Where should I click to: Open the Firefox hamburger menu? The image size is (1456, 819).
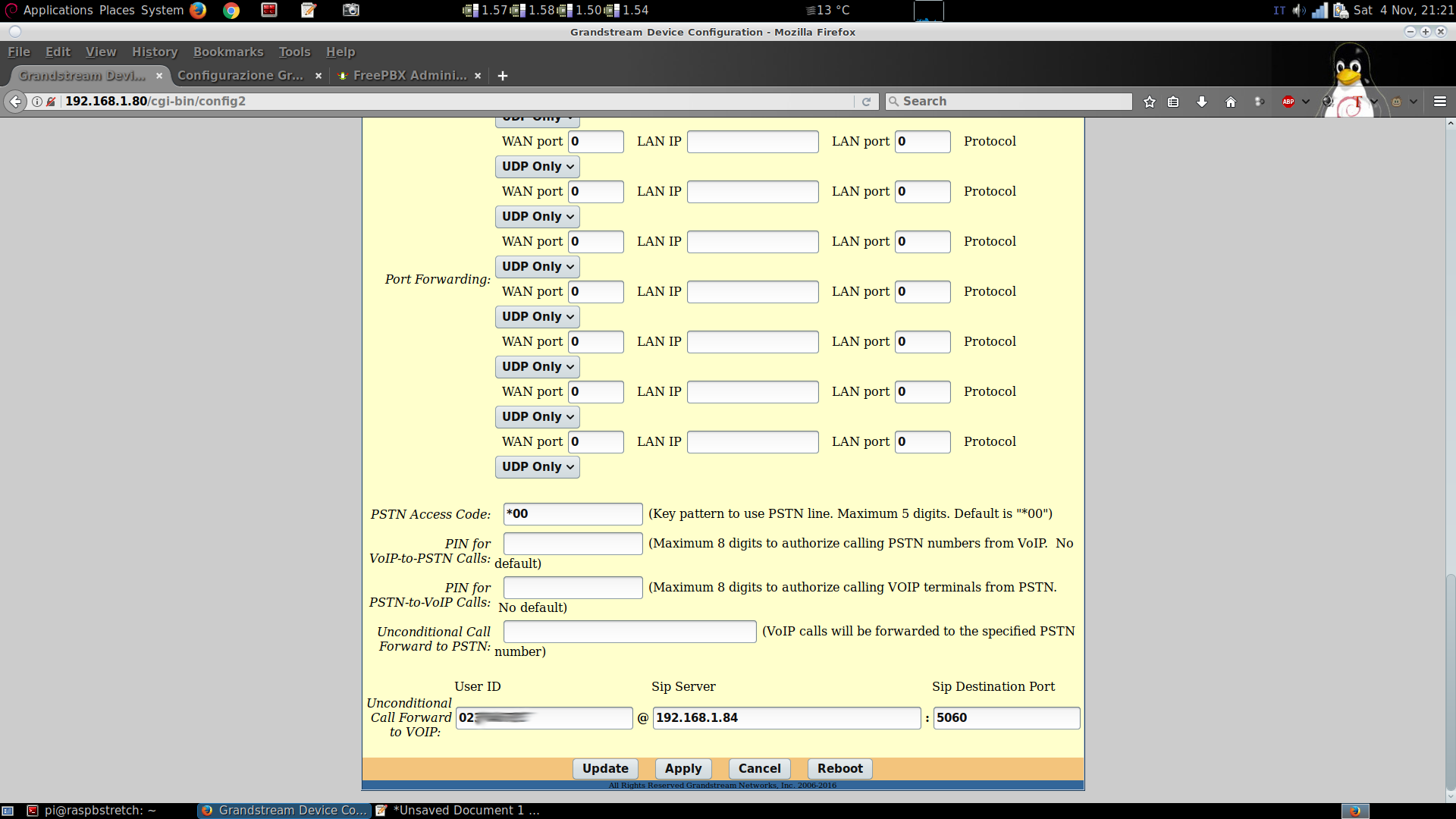[1440, 102]
